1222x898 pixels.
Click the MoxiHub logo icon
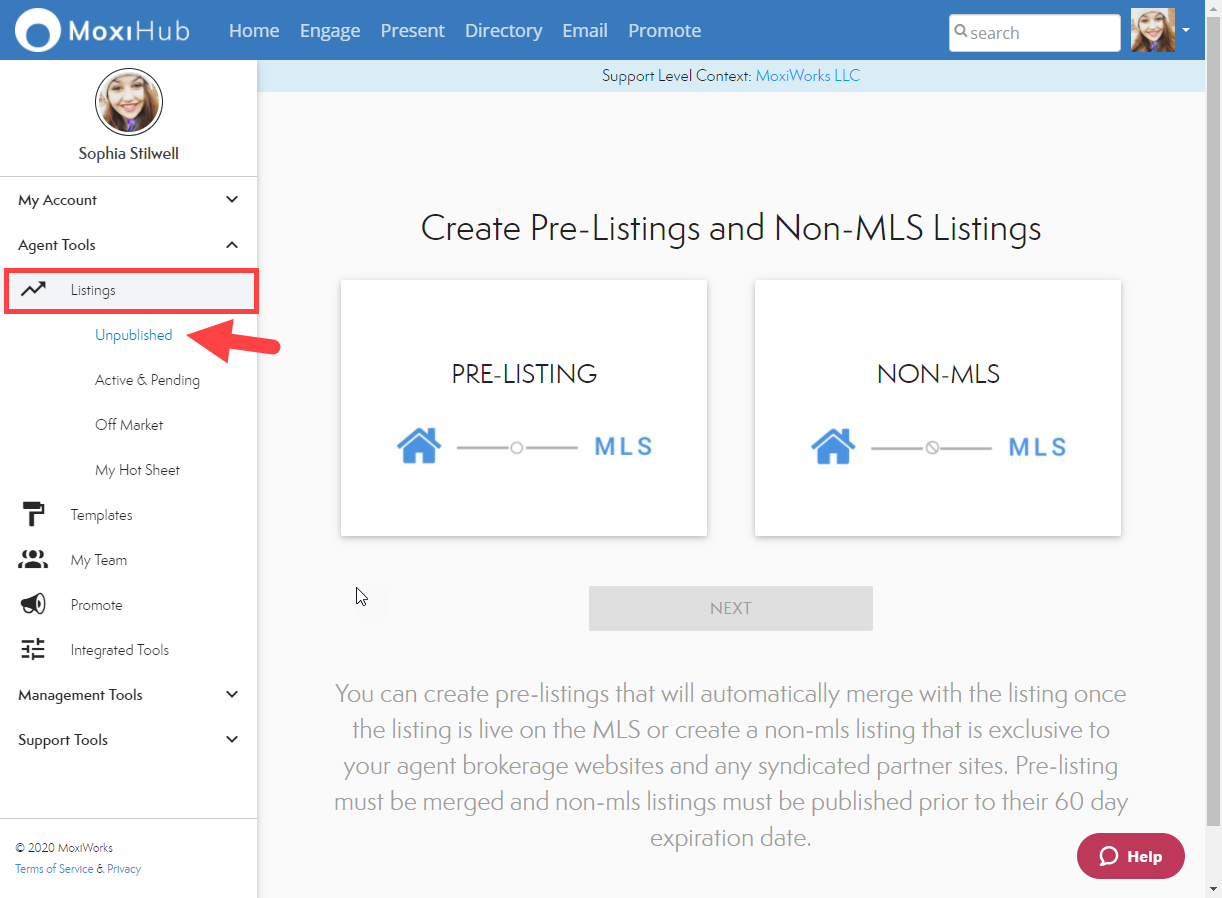click(38, 31)
